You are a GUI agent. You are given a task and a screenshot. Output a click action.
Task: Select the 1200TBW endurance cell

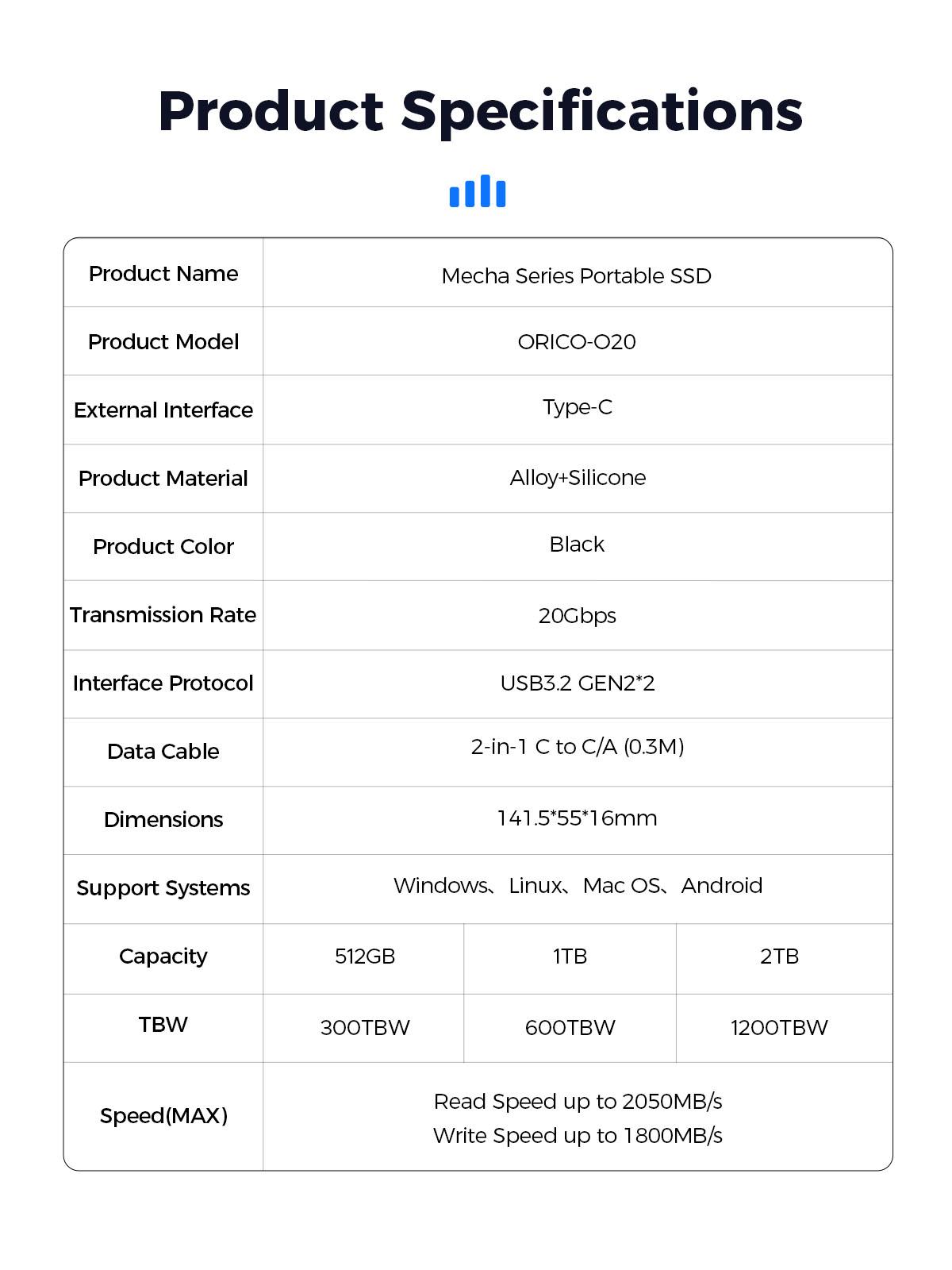pos(779,1028)
